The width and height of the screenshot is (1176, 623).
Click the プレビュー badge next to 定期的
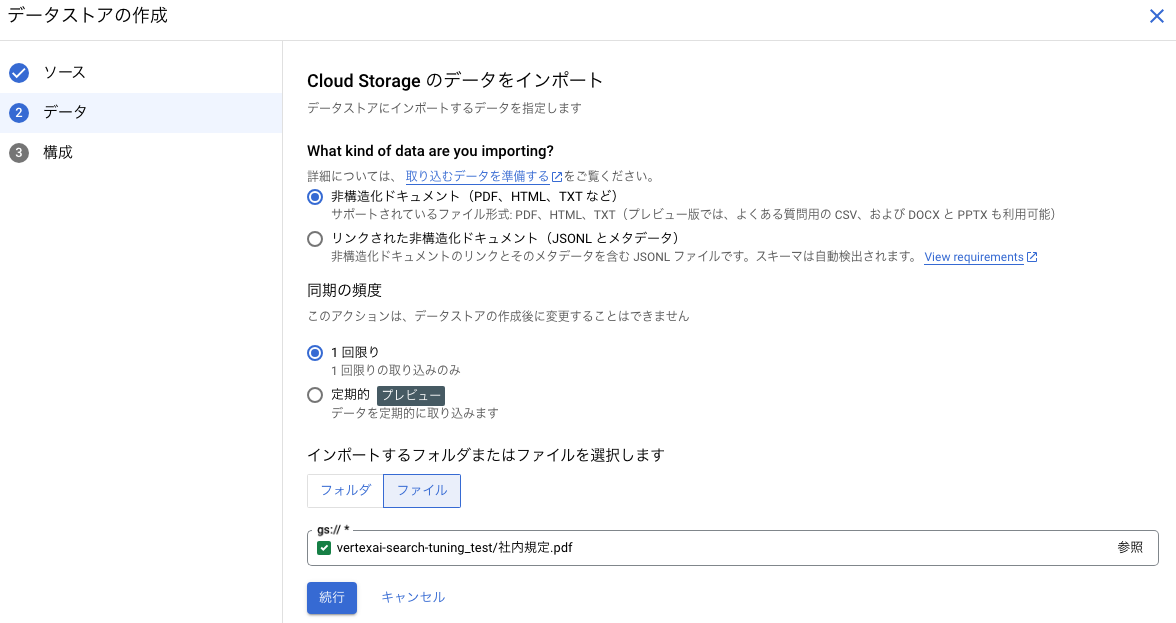[x=411, y=396]
